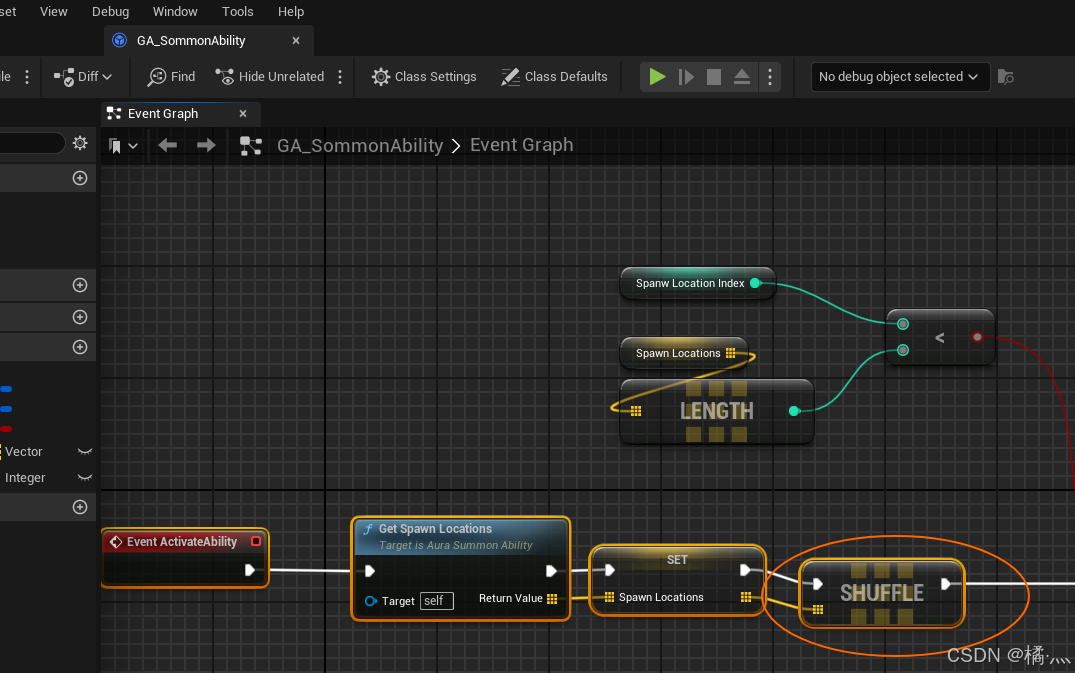The height and width of the screenshot is (673, 1075).
Task: Click Get Spawn Locations exec input pin
Action: (x=370, y=571)
